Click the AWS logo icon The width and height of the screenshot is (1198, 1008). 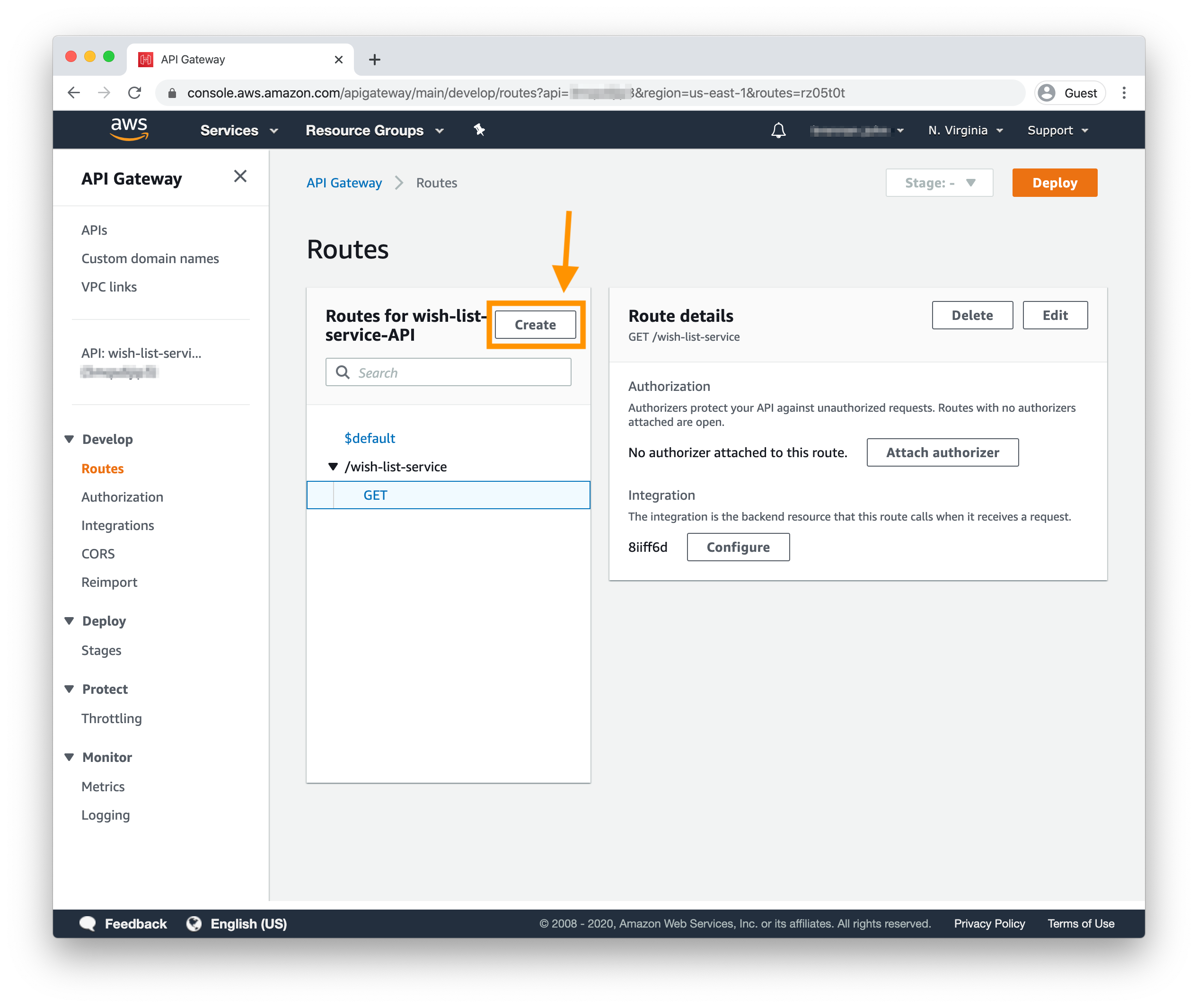[x=129, y=129]
